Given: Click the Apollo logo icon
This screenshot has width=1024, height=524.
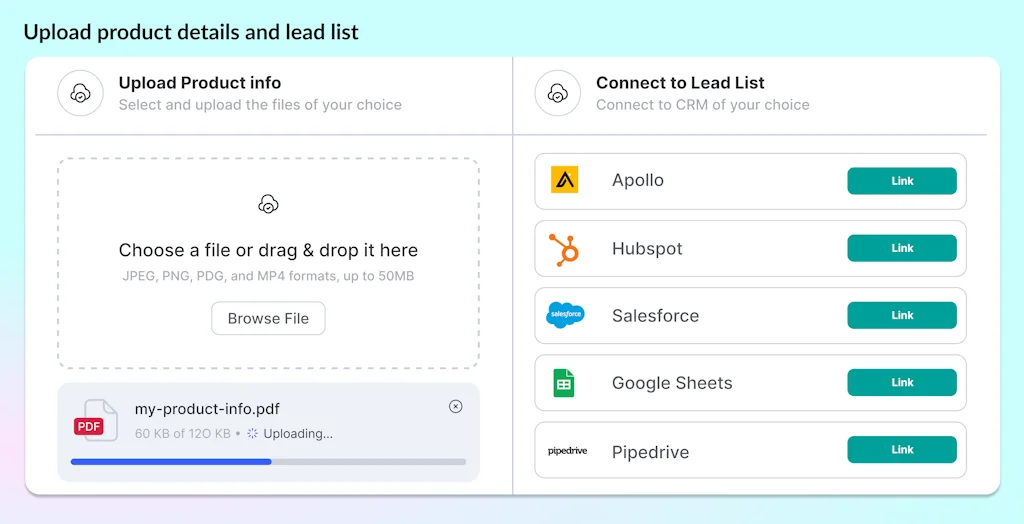Looking at the screenshot, I should (565, 181).
